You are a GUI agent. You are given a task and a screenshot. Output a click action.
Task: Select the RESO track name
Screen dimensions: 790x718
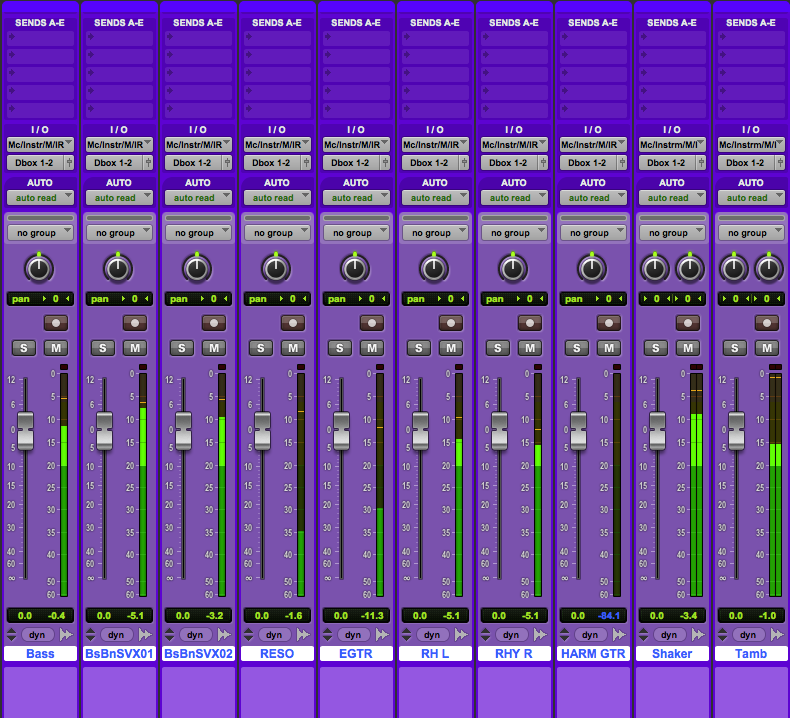coord(277,654)
